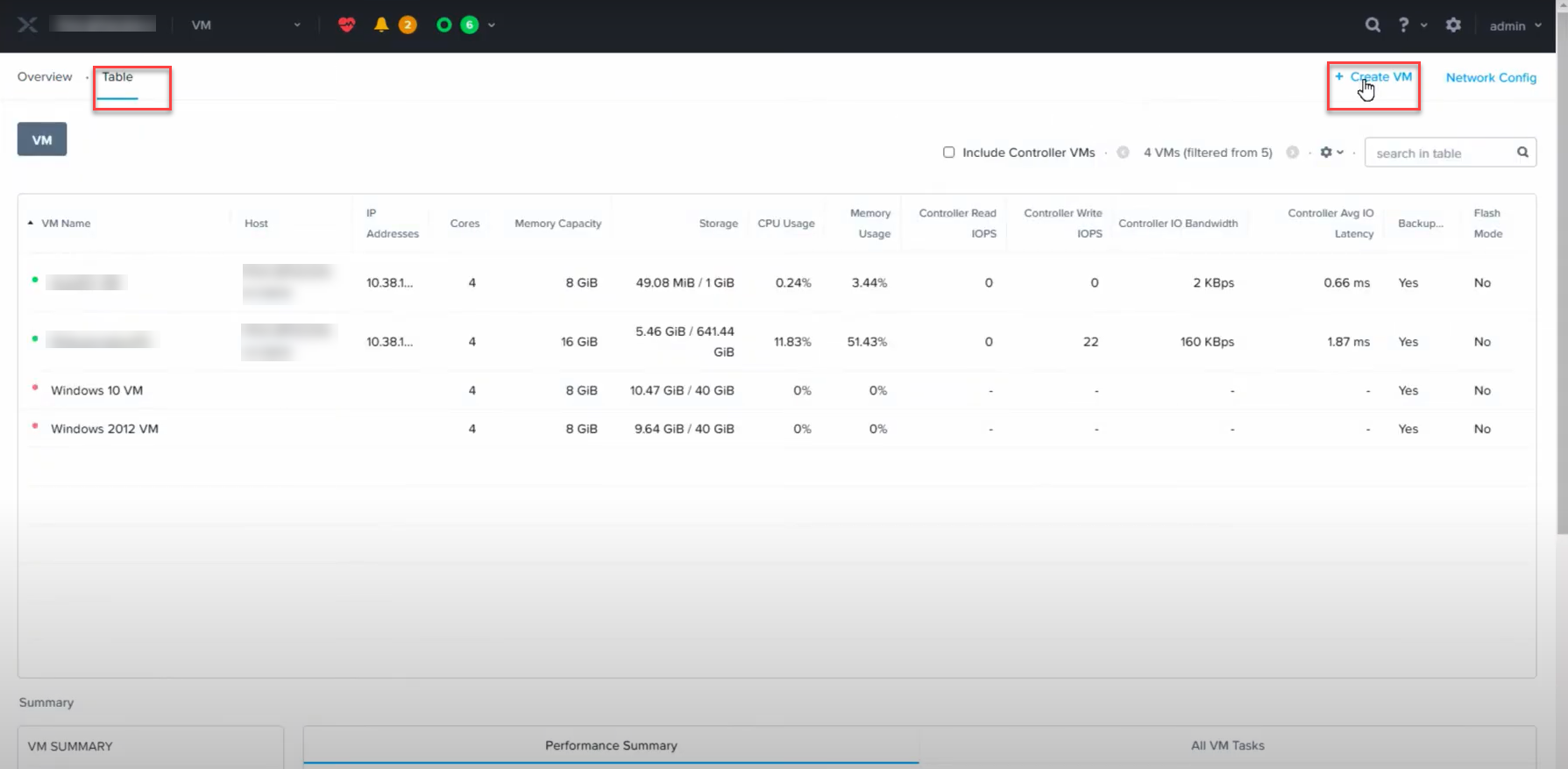Click the search icon inside table search box
The height and width of the screenshot is (769, 1568).
1522,153
